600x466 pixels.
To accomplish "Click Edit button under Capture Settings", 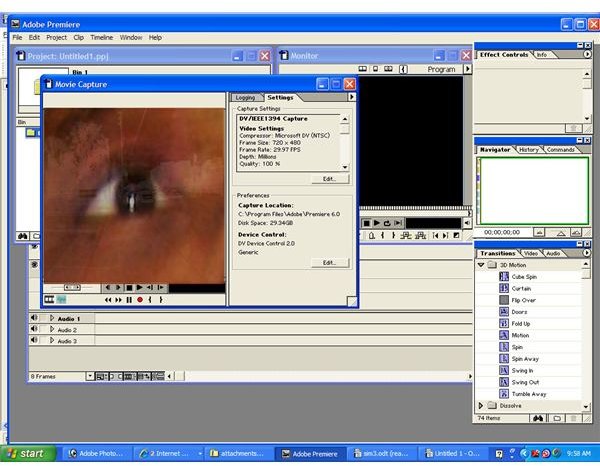I will (330, 179).
